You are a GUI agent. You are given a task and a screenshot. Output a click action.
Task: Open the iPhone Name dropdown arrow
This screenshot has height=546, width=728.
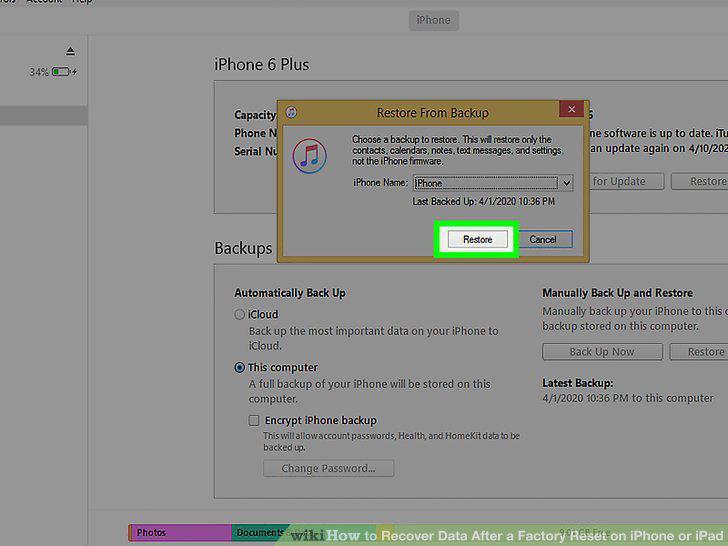tap(566, 183)
